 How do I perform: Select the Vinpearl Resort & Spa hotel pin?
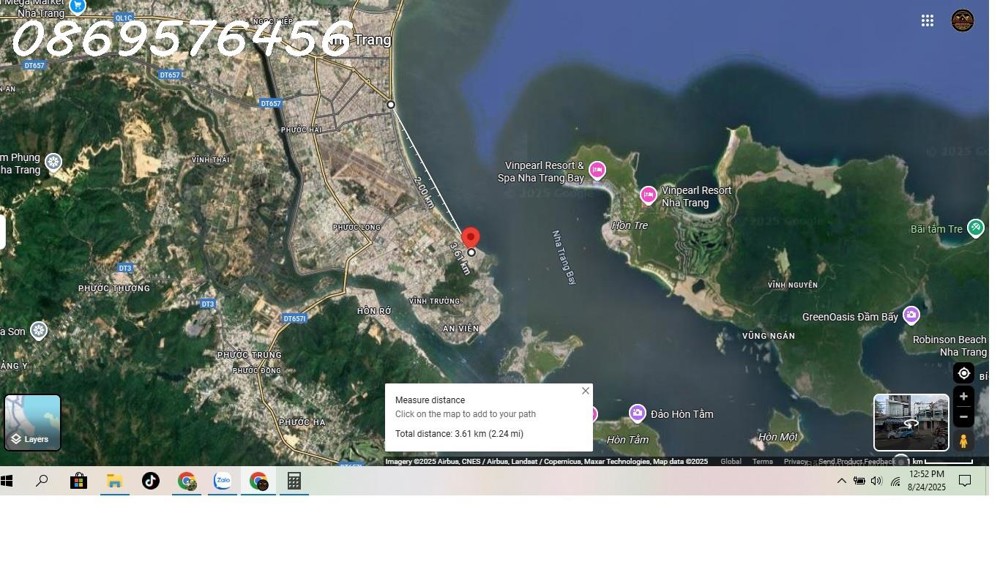tap(597, 170)
